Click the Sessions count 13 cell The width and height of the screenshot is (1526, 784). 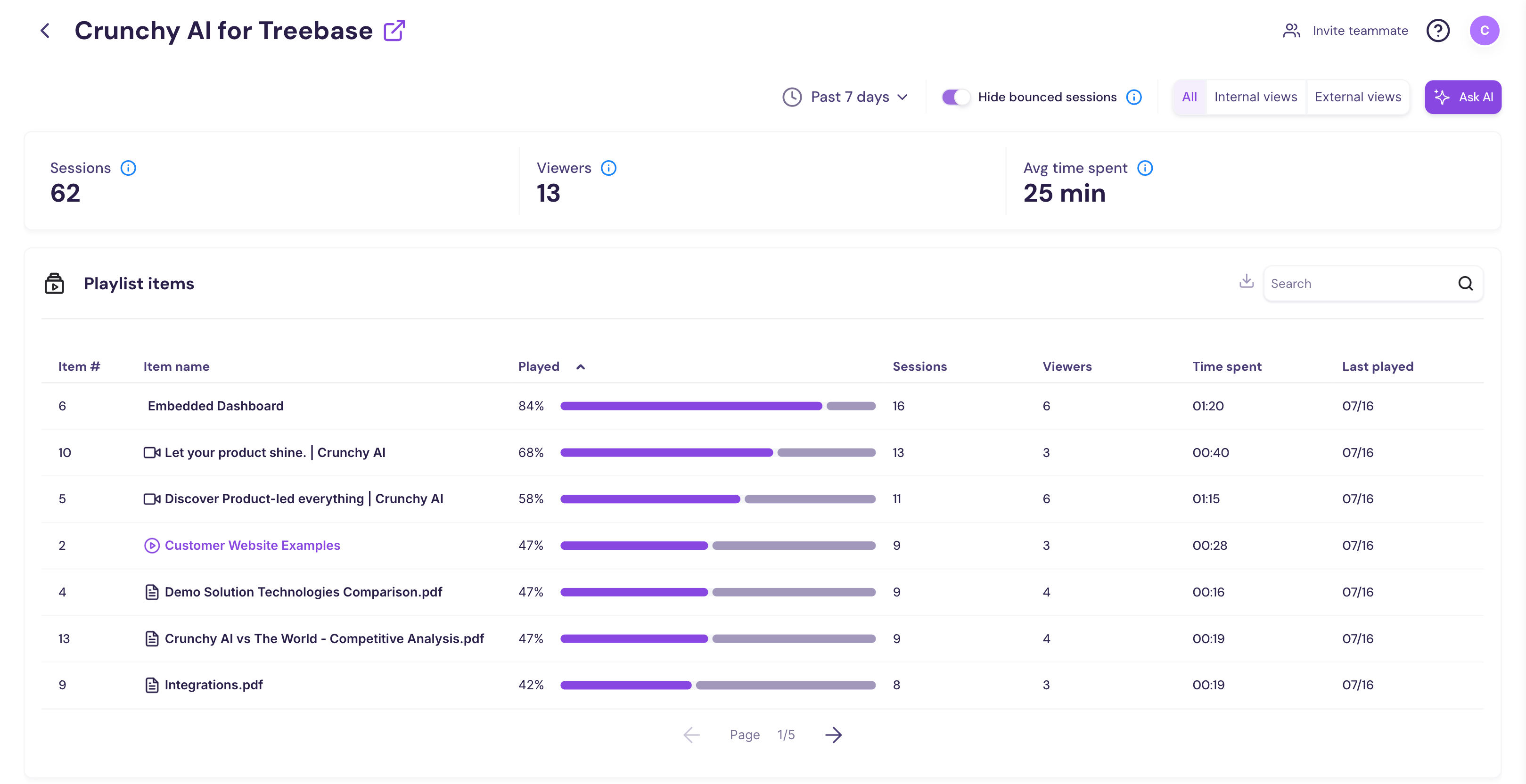pos(898,453)
